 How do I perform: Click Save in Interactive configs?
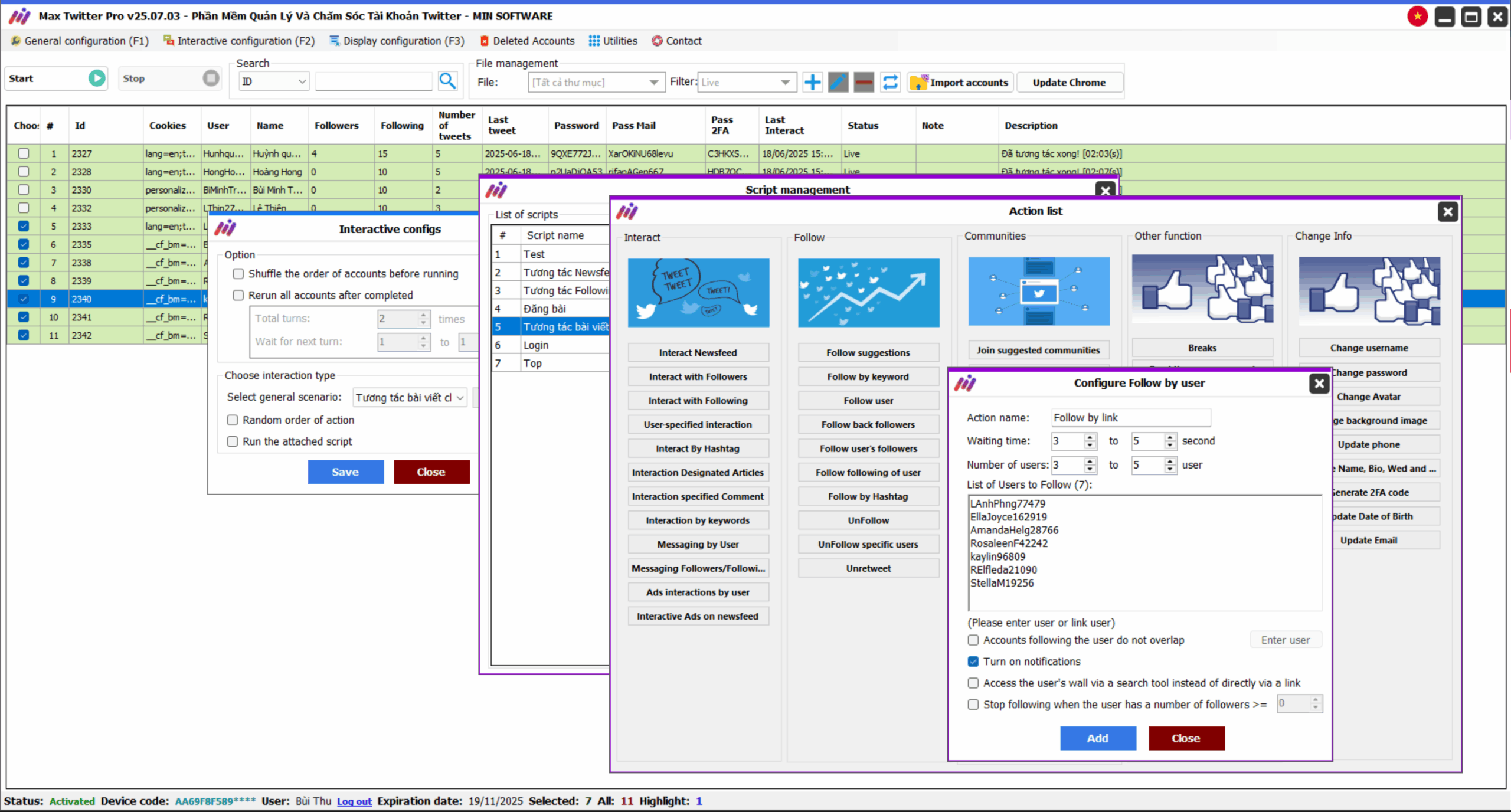pyautogui.click(x=345, y=472)
